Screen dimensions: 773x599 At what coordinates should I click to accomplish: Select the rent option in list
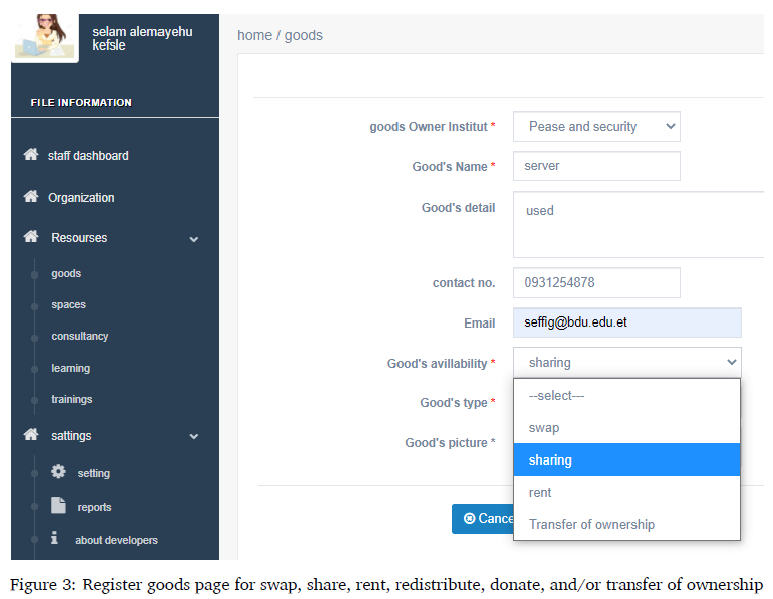tap(540, 493)
